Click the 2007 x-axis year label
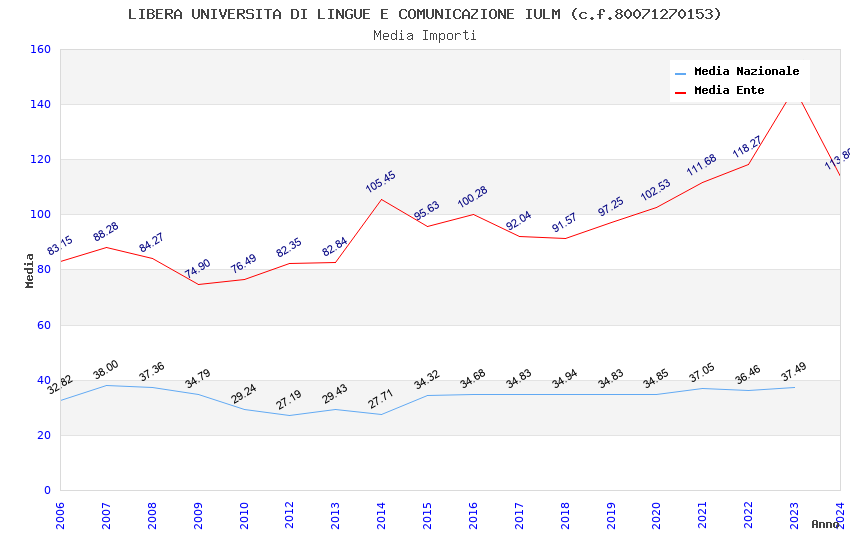This screenshot has width=850, height=550. [x=106, y=515]
